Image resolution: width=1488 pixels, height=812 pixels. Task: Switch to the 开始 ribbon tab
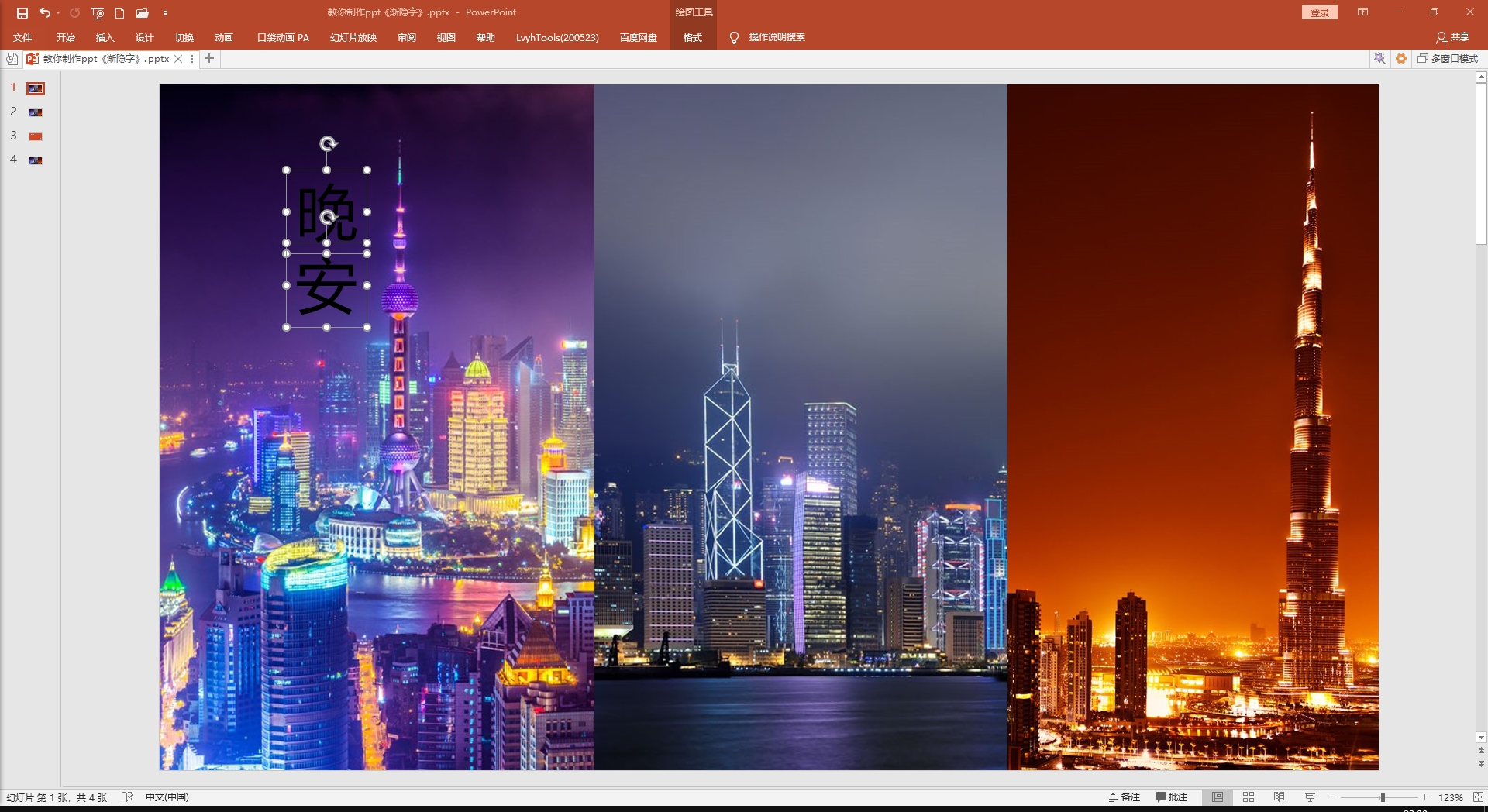click(x=65, y=37)
